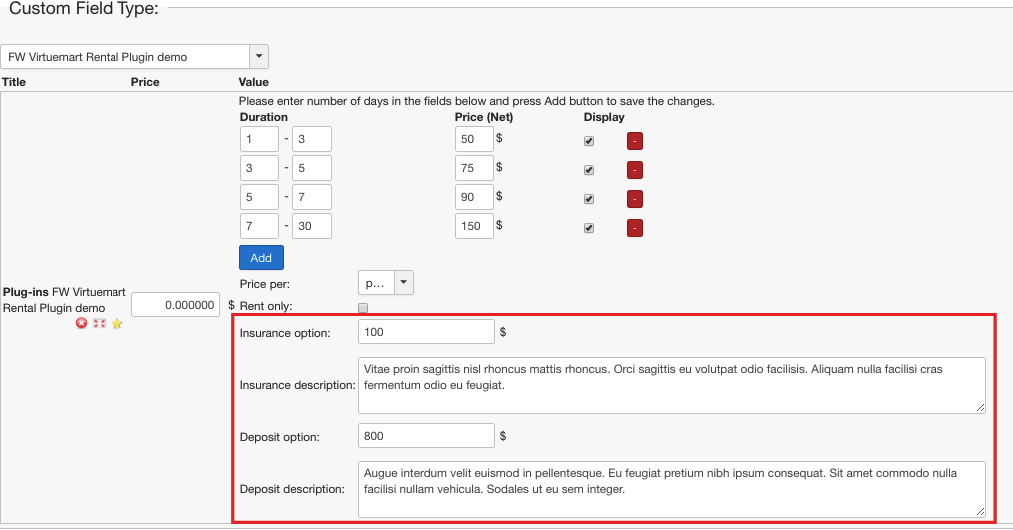Viewport: 1013px width, 530px height.
Task: Focus the Insurance description text area
Action: click(x=671, y=385)
